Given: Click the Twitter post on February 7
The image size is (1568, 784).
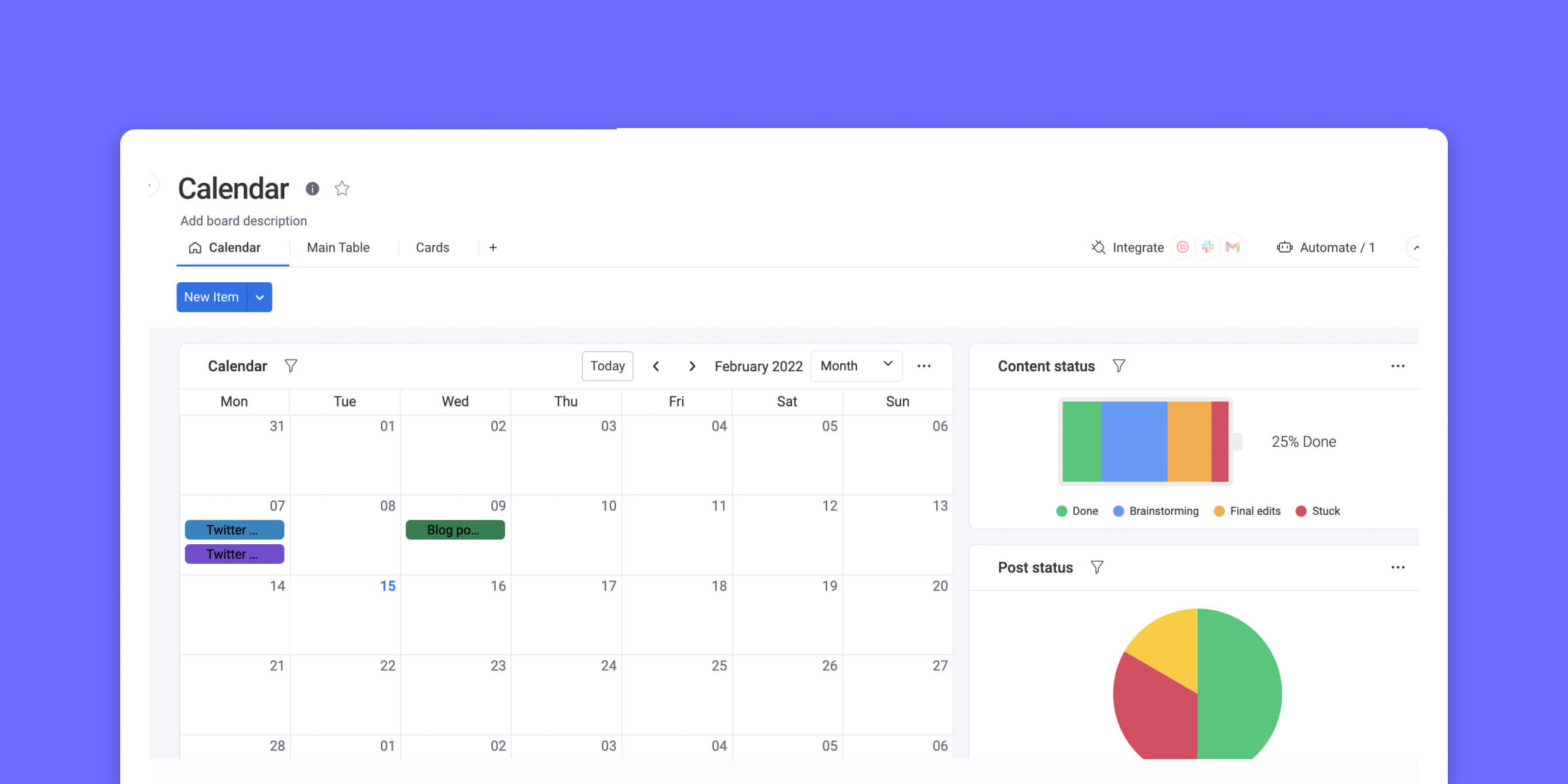Looking at the screenshot, I should (234, 529).
